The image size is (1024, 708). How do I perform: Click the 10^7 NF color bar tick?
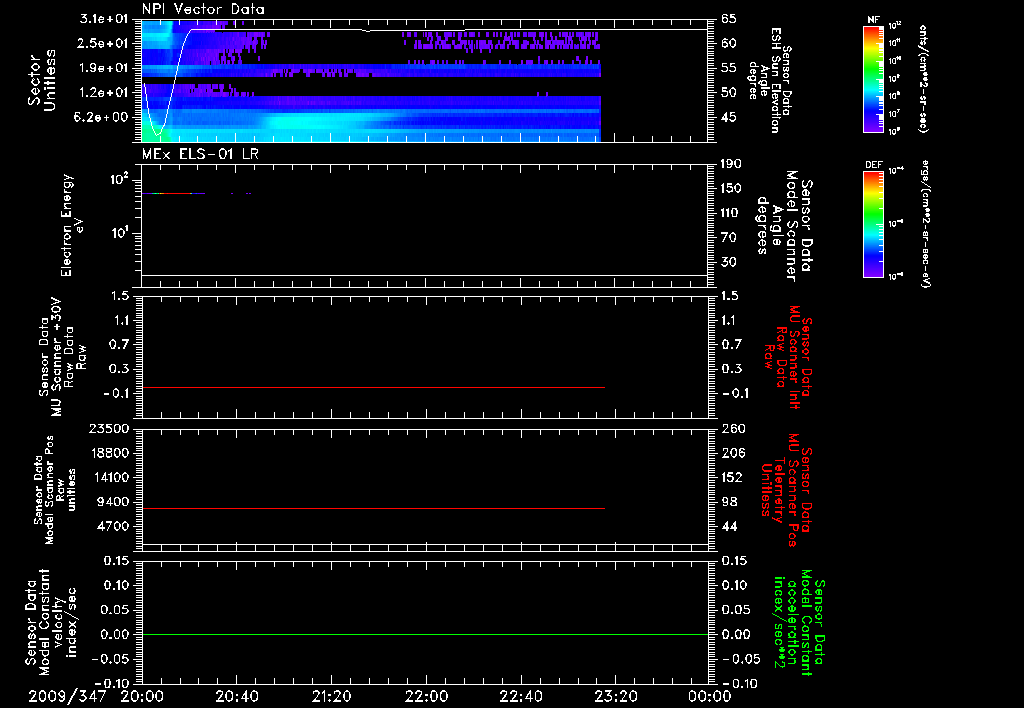895,114
